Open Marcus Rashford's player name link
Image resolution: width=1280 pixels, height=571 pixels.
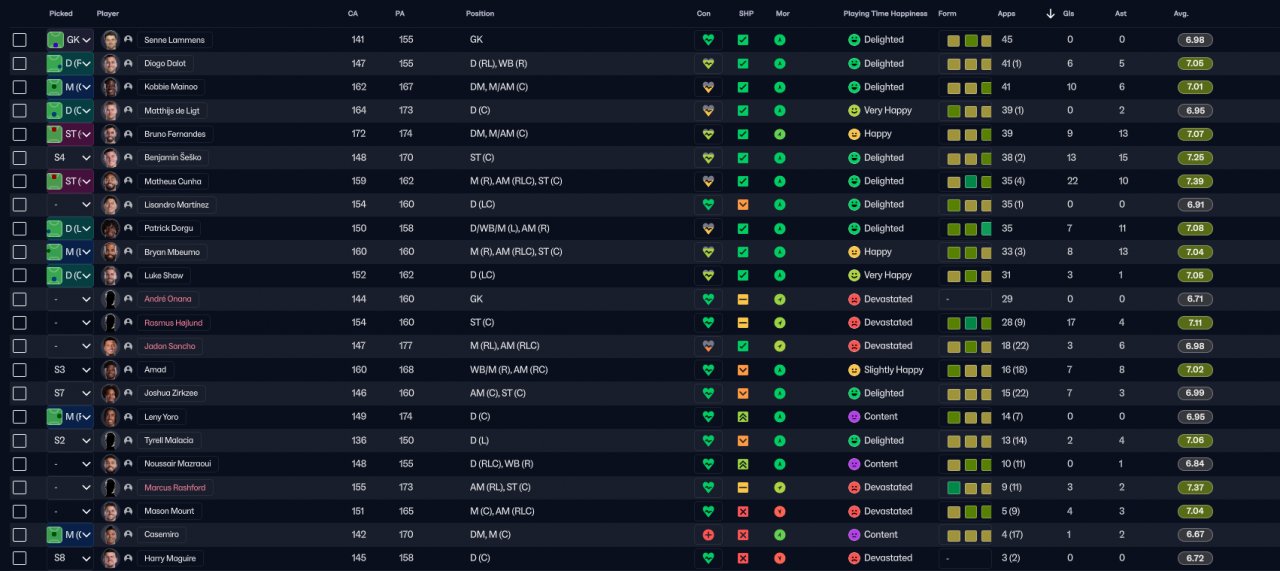(x=175, y=487)
